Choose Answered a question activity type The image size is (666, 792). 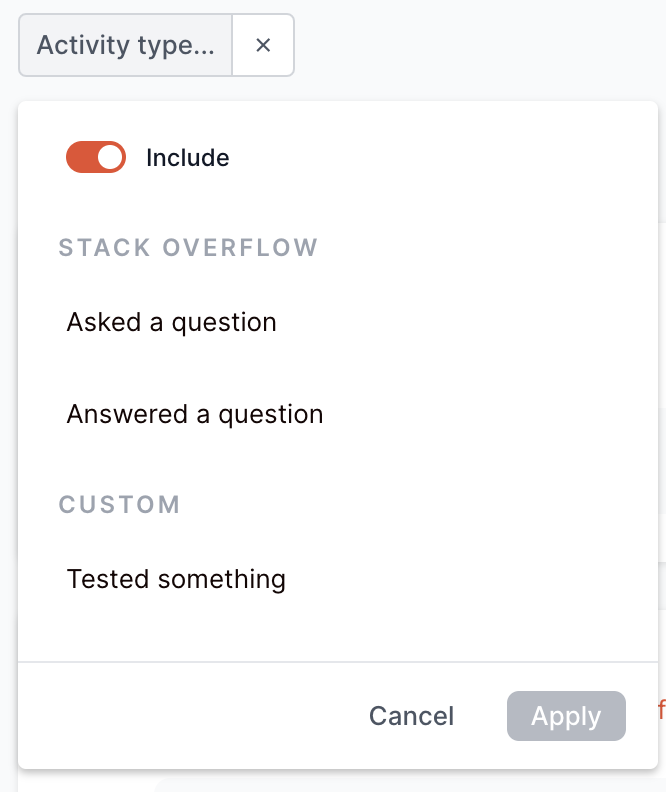point(195,414)
